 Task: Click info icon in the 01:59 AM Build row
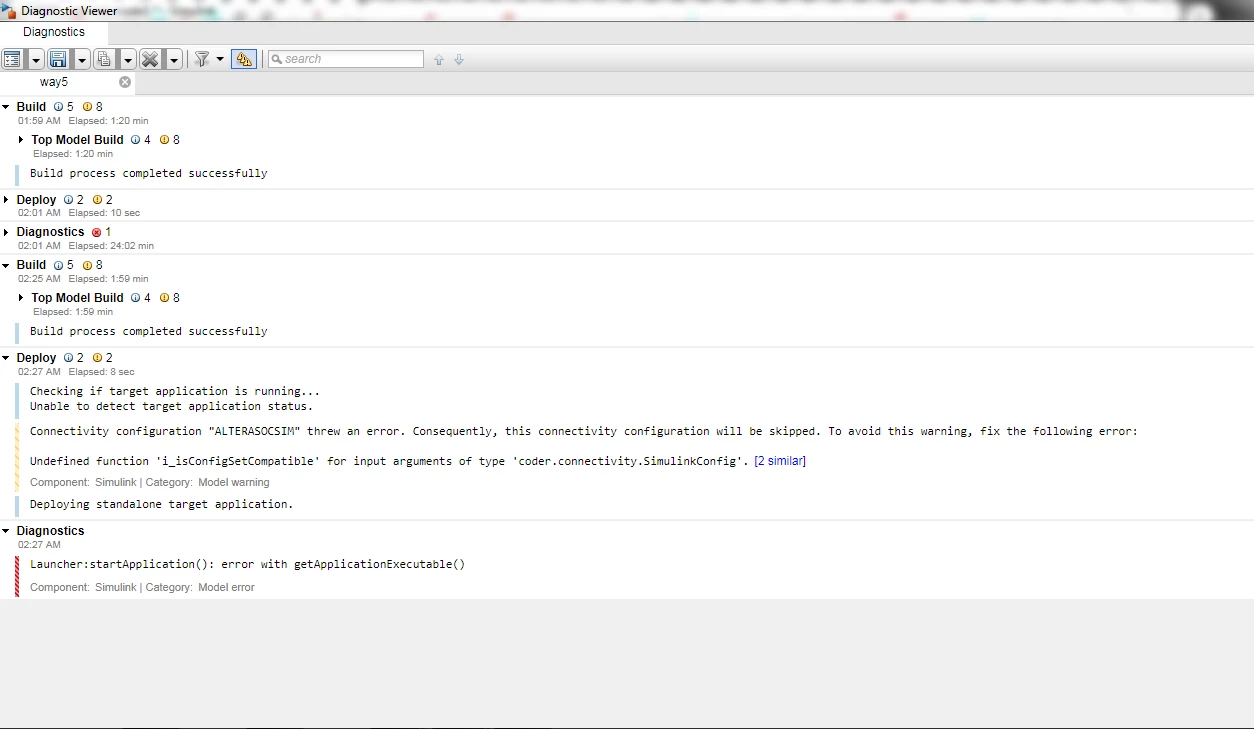[x=58, y=107]
